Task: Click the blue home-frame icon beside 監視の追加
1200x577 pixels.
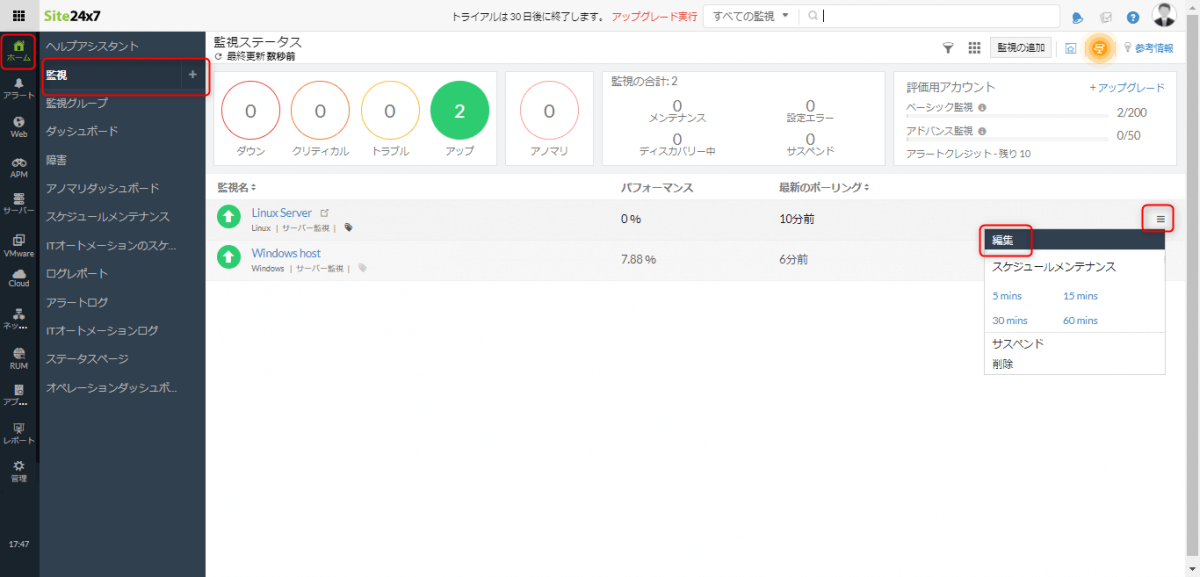Action: [x=1070, y=48]
